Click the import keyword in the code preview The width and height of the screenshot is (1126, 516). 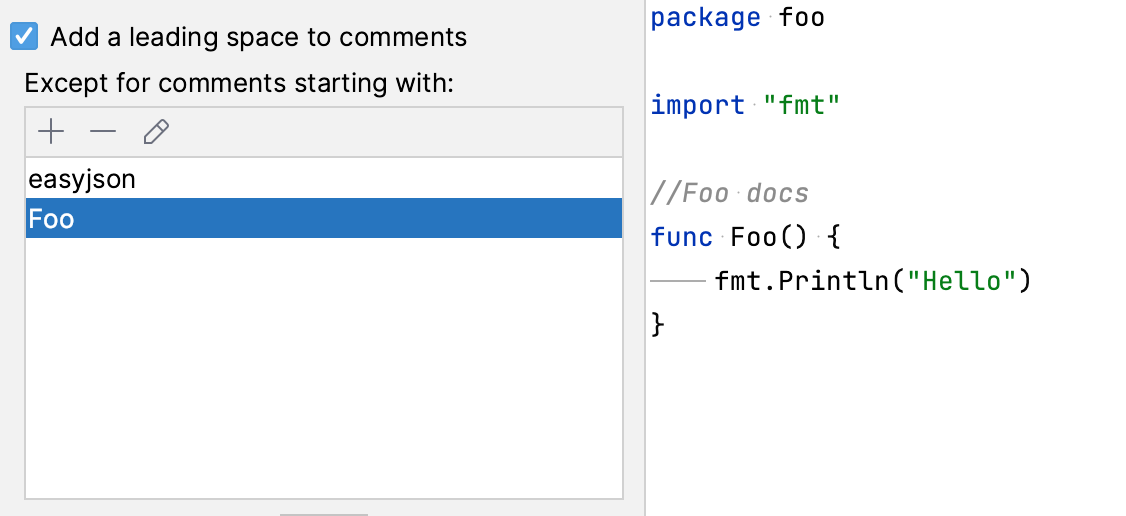pos(697,105)
